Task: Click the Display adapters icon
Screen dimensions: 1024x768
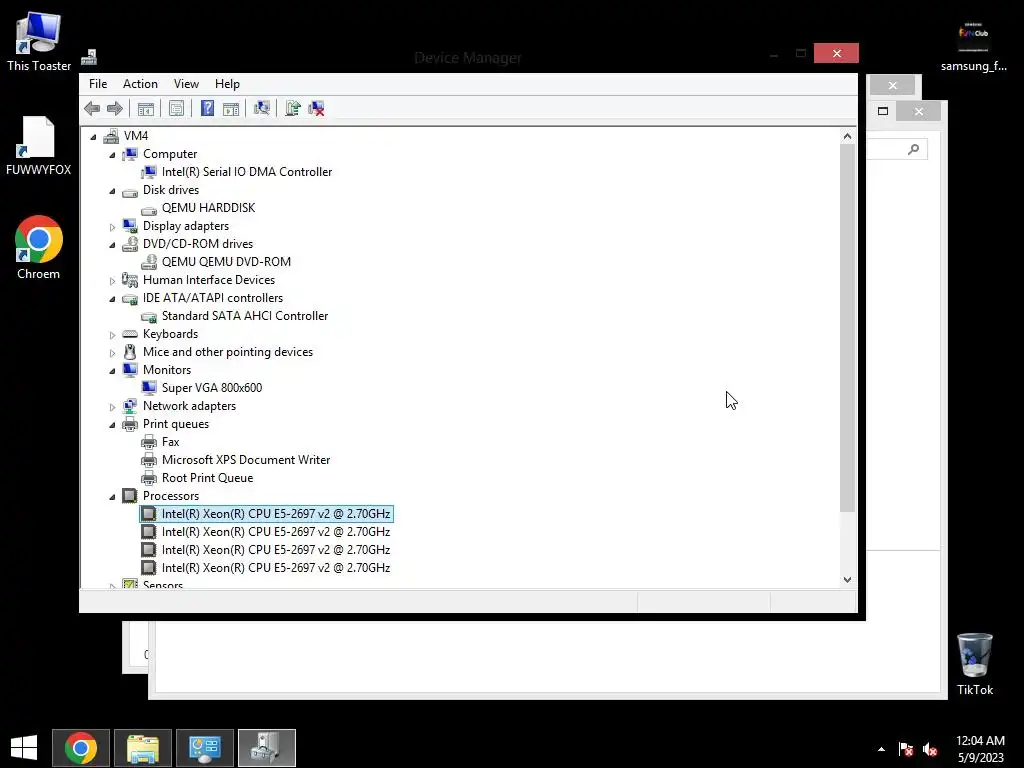Action: click(130, 225)
